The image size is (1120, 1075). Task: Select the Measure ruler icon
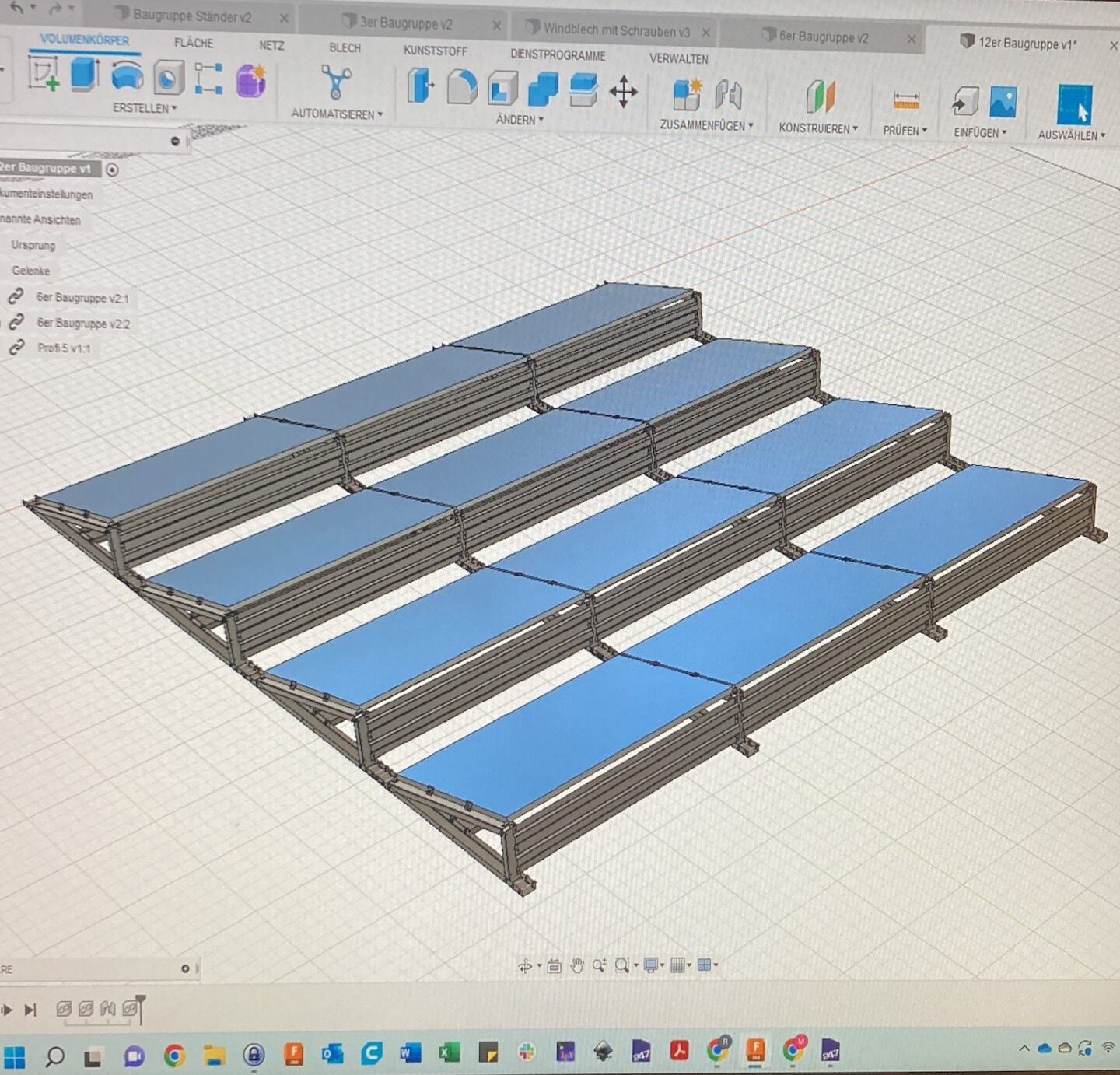906,100
